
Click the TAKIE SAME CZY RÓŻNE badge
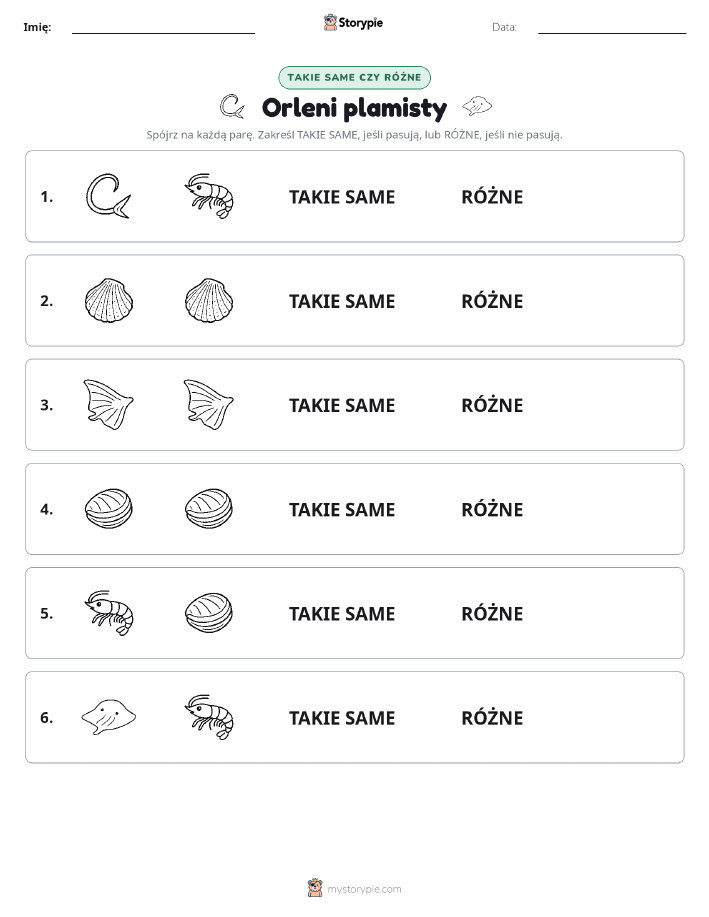[x=354, y=77]
